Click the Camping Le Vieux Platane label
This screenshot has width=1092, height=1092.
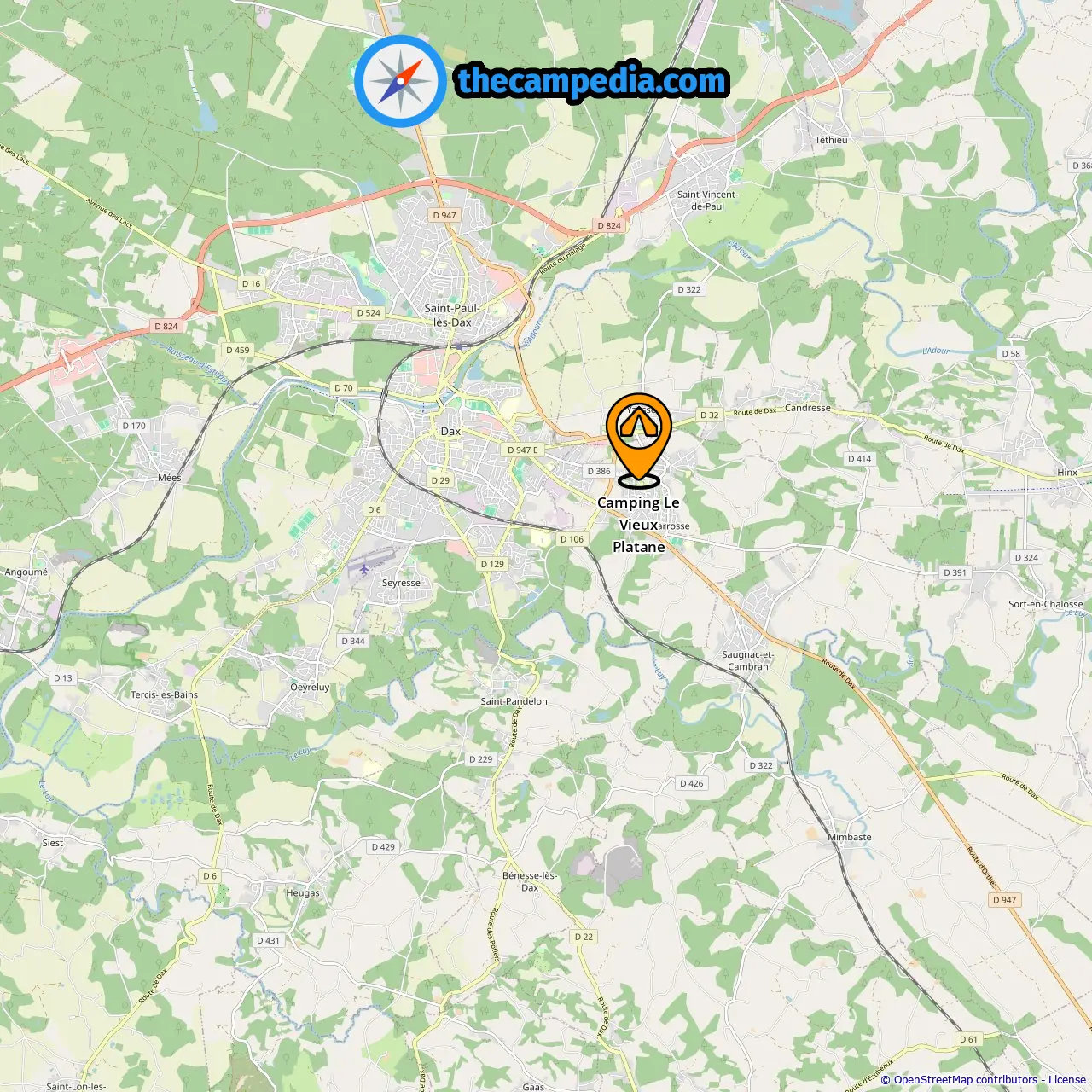(638, 525)
